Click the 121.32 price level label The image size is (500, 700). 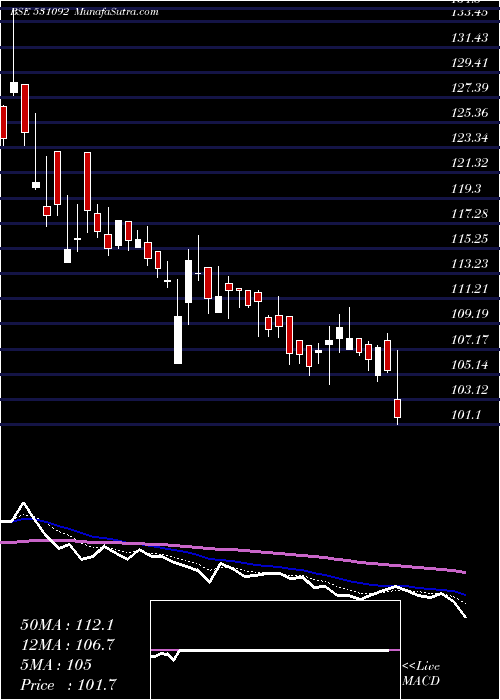(x=470, y=163)
